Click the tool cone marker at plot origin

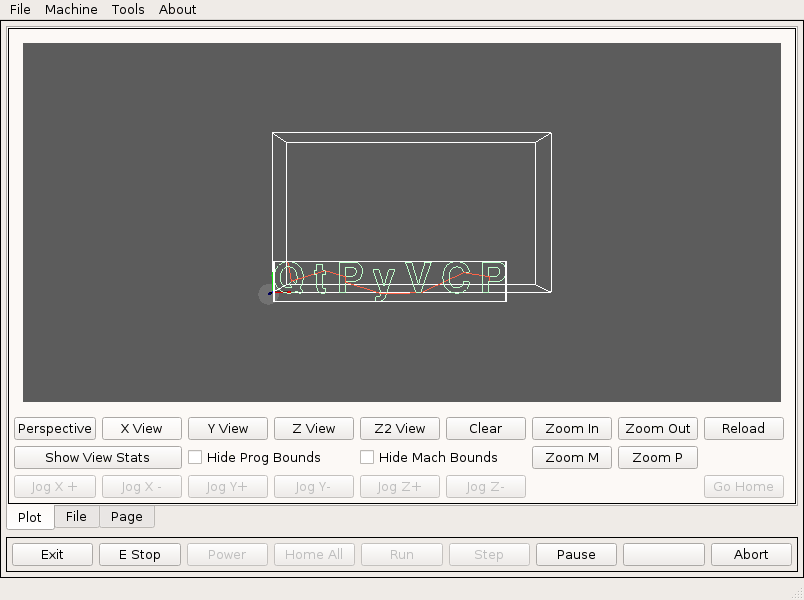click(x=267, y=294)
